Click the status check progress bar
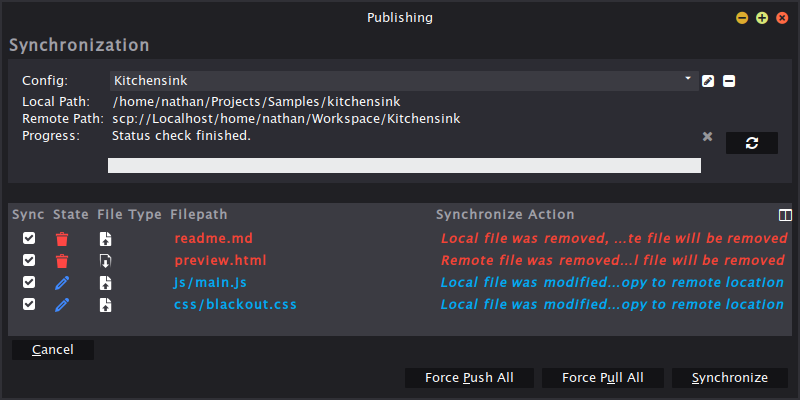Image resolution: width=800 pixels, height=400 pixels. [x=404, y=165]
